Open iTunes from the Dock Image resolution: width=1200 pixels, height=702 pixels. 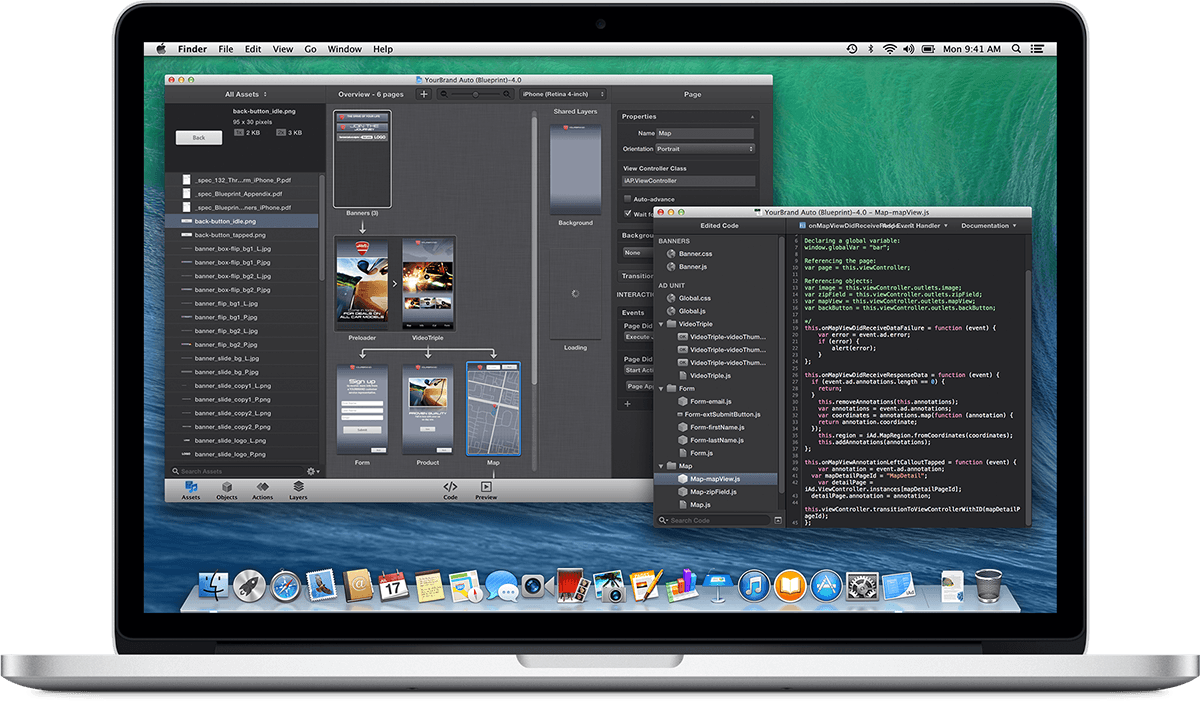tap(754, 587)
